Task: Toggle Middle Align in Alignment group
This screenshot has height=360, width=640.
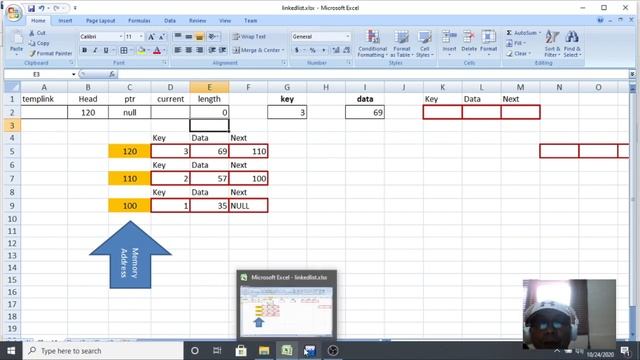Action: [189, 37]
